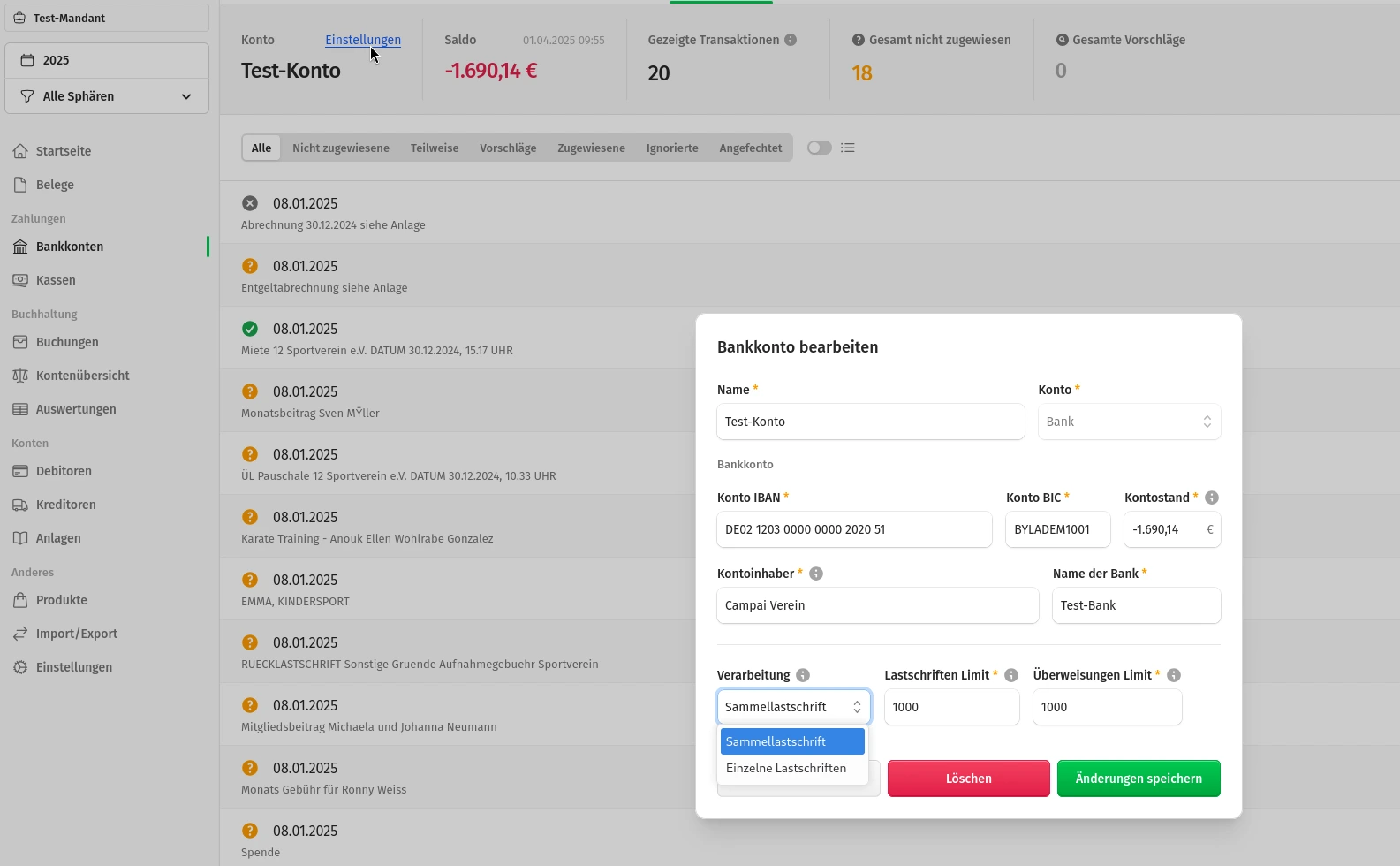Click the Debitoren card icon
The image size is (1400, 866).
point(20,471)
